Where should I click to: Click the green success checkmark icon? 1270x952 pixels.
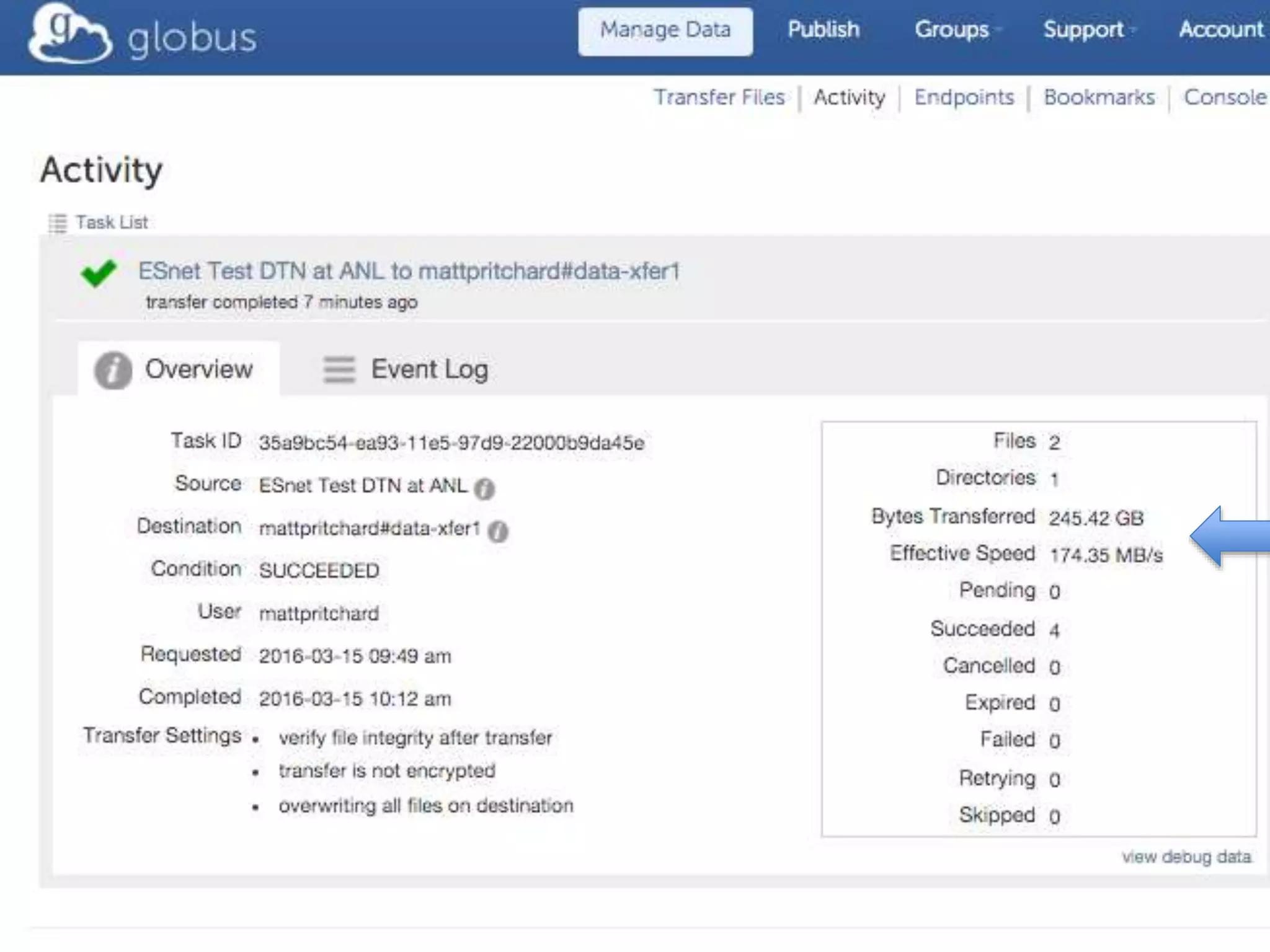tap(99, 273)
